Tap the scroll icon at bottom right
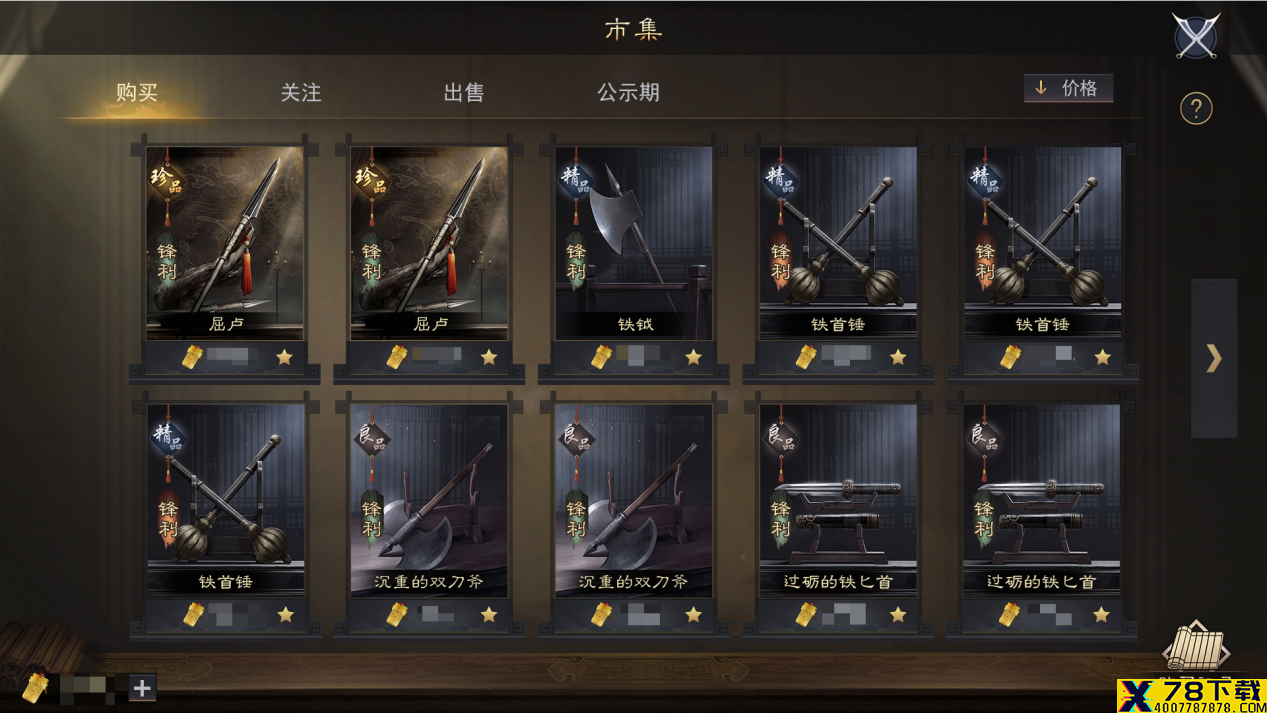1267x713 pixels. pos(1196,647)
